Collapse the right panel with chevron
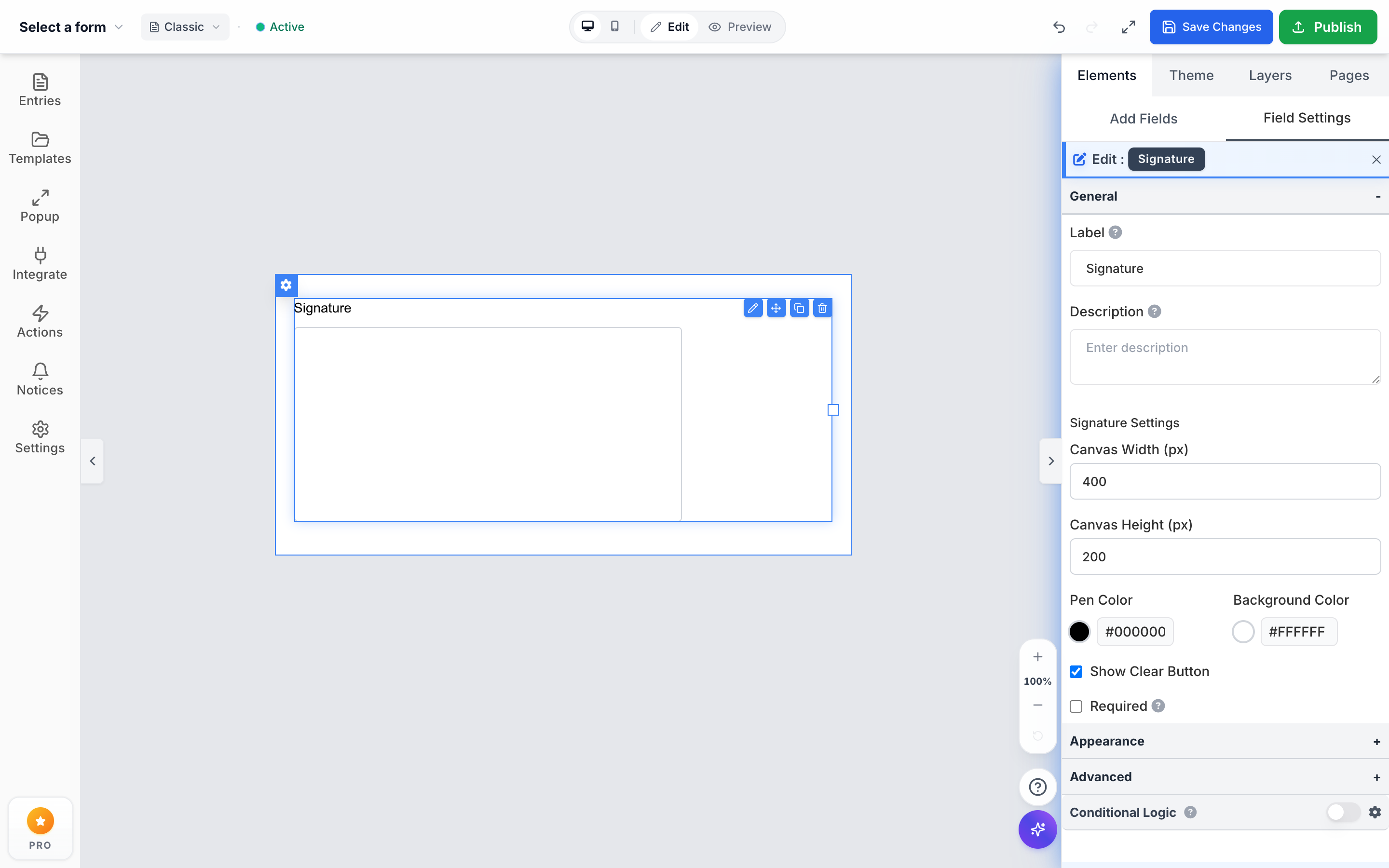The height and width of the screenshot is (868, 1389). (1051, 461)
